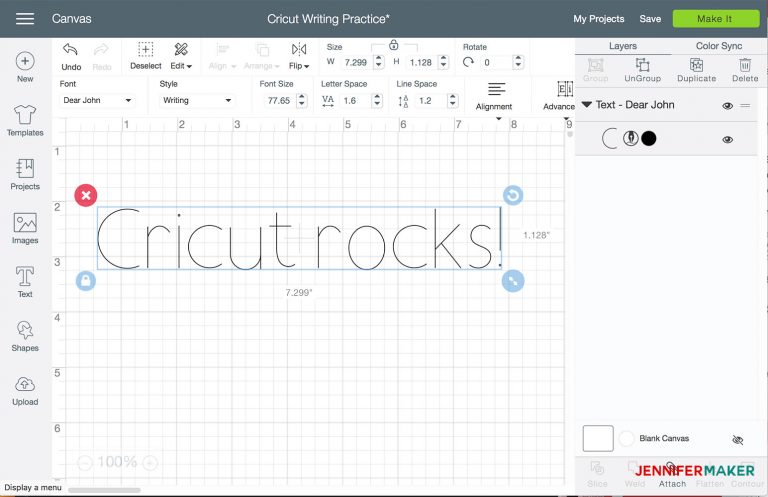The width and height of the screenshot is (768, 497).
Task: Attach the selected layers
Action: 672,474
